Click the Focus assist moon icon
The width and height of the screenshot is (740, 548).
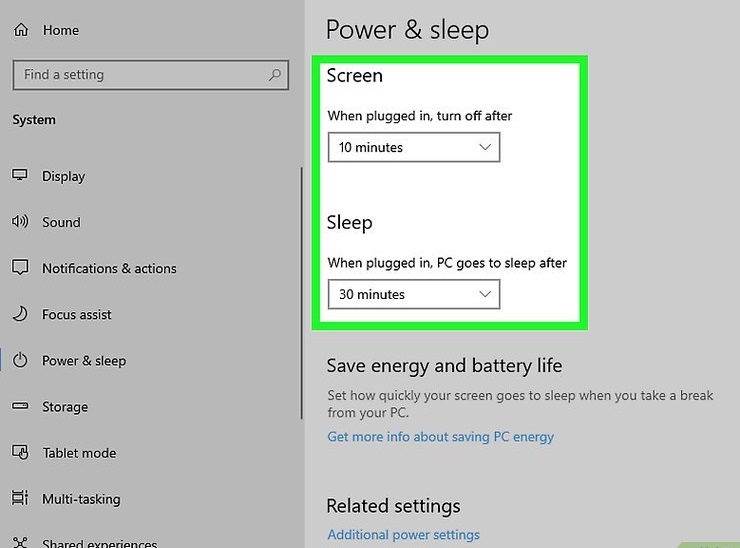tap(20, 313)
